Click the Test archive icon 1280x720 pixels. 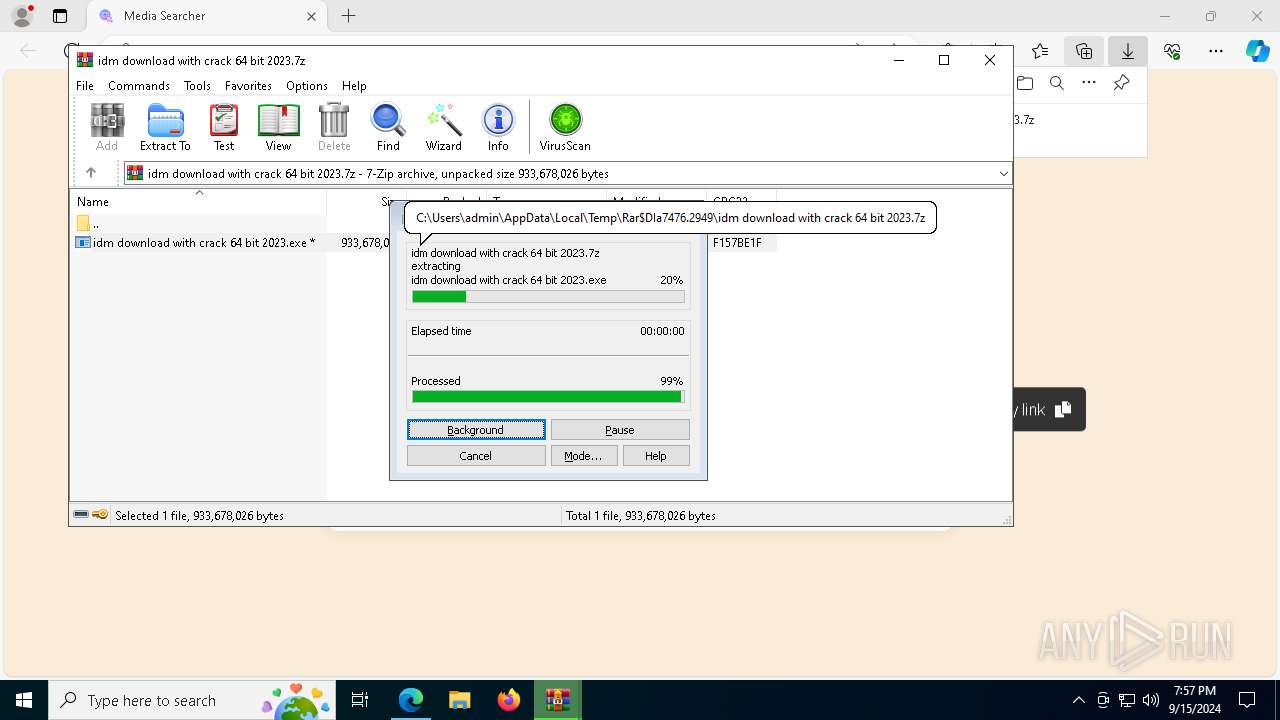(x=224, y=127)
